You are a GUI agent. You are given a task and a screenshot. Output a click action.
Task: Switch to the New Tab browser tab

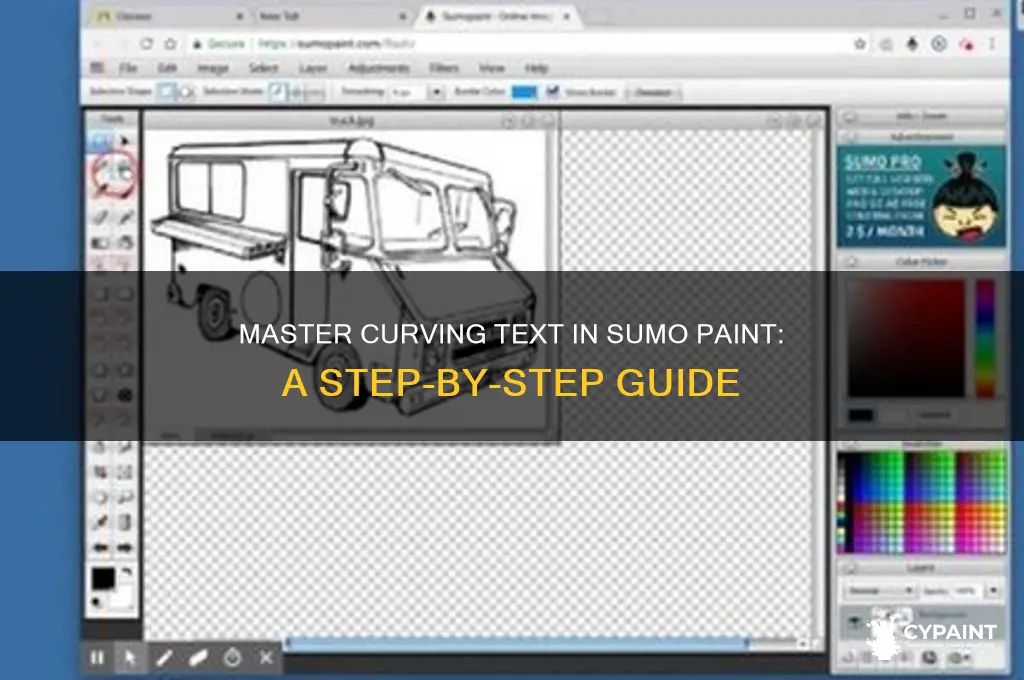tap(331, 16)
